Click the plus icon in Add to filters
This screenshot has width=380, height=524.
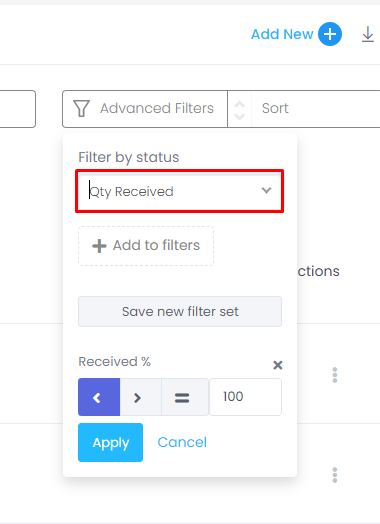click(99, 246)
